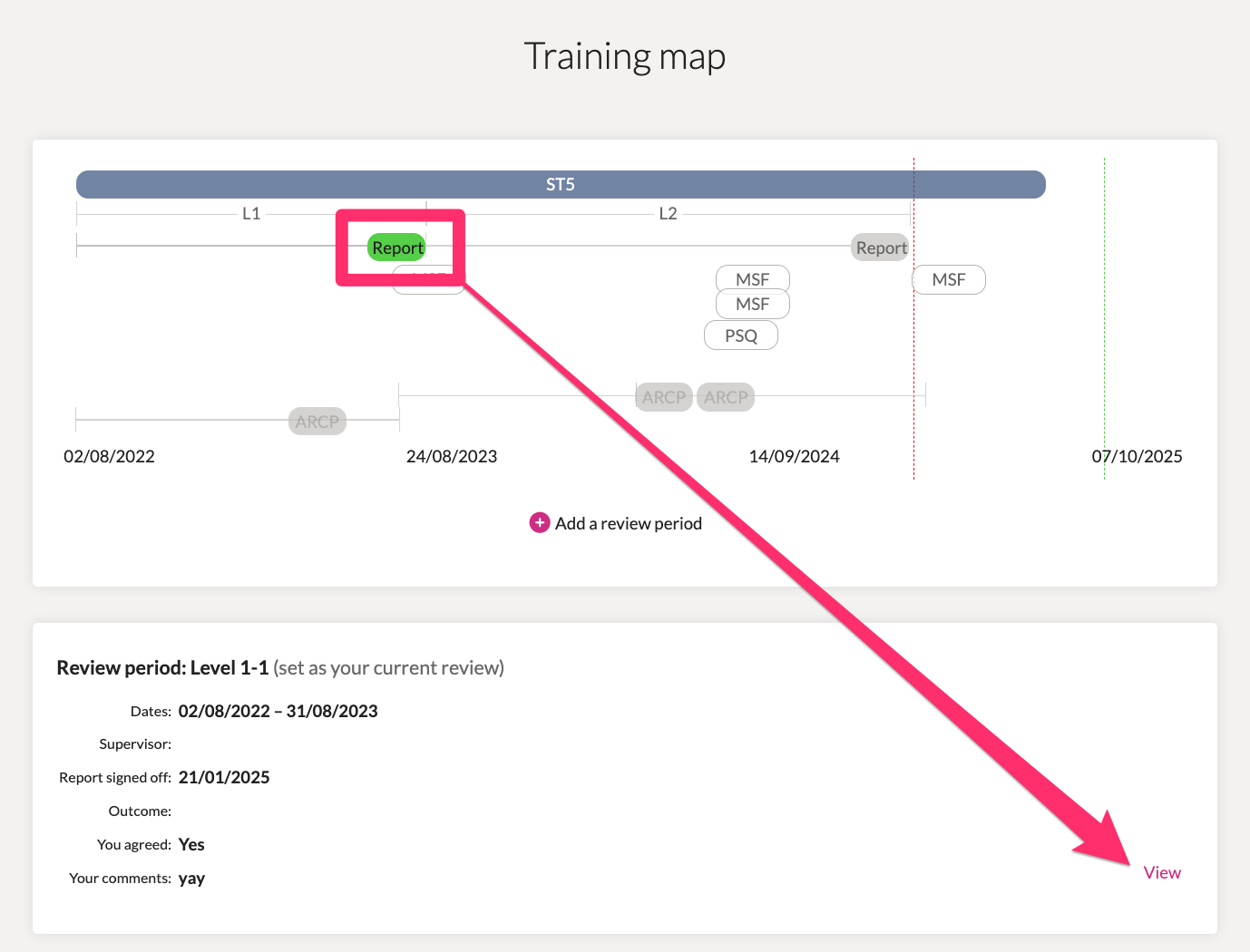The image size is (1250, 952).
Task: Open the MSF item right of the dashed line
Action: click(x=949, y=279)
